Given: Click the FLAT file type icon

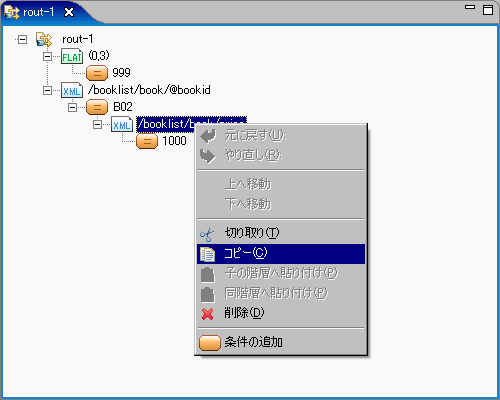Looking at the screenshot, I should pyautogui.click(x=72, y=56).
